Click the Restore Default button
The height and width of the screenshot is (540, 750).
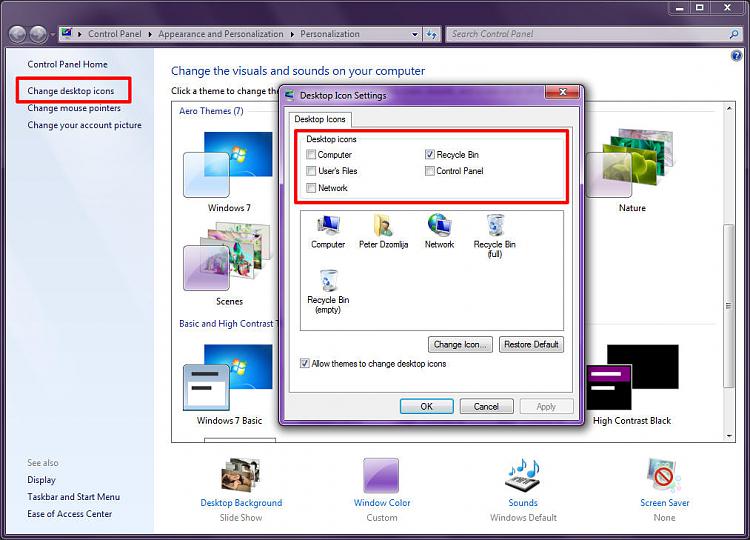(x=531, y=344)
